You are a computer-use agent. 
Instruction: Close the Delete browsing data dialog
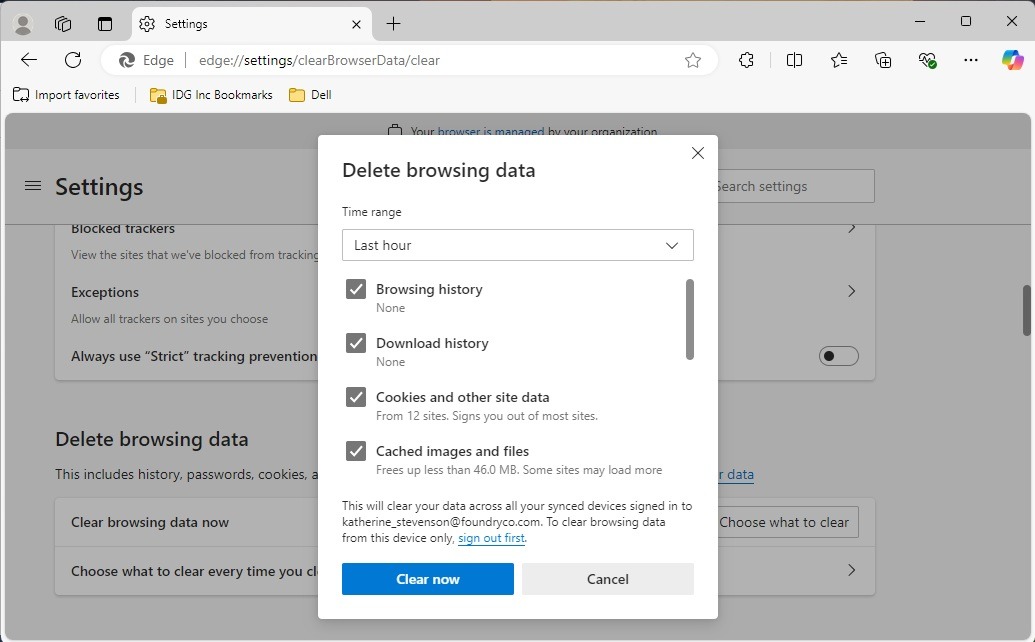(698, 153)
